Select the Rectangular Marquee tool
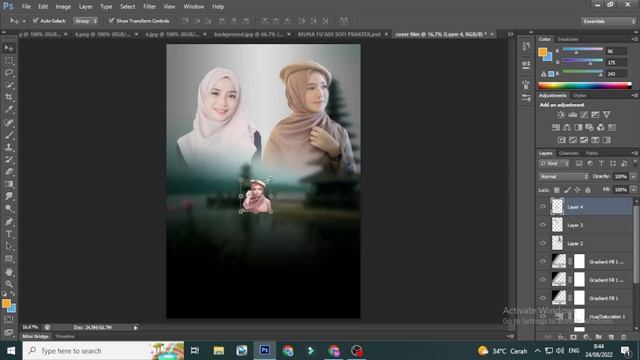 pos(9,61)
